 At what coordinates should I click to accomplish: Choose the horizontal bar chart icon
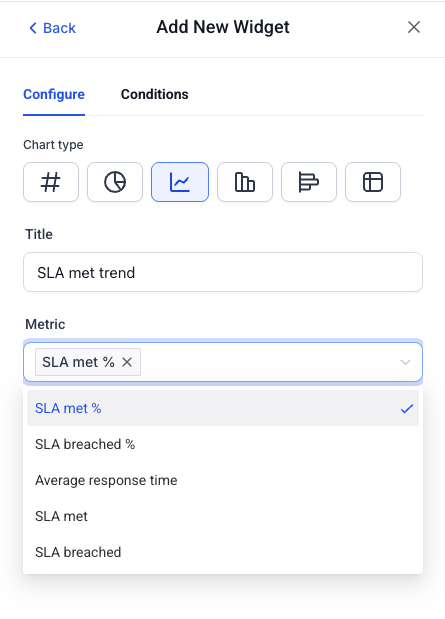pos(309,182)
